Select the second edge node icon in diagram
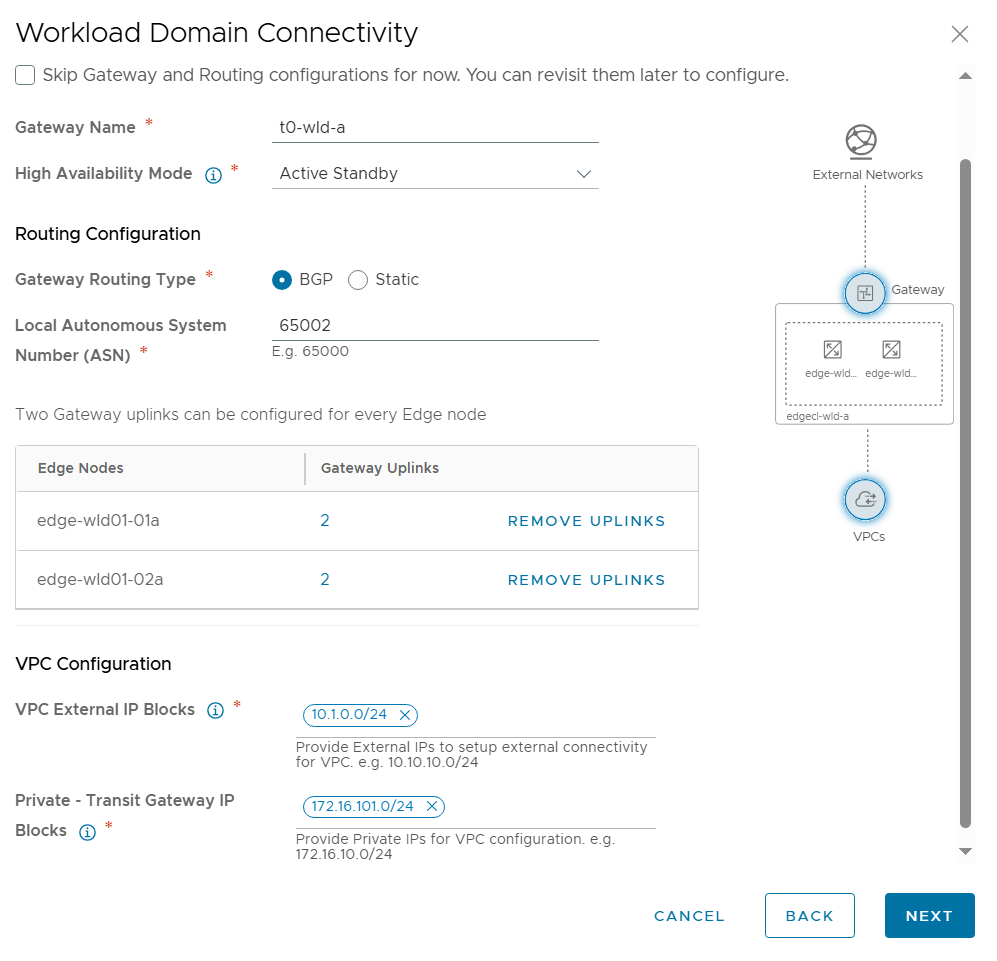 (891, 349)
